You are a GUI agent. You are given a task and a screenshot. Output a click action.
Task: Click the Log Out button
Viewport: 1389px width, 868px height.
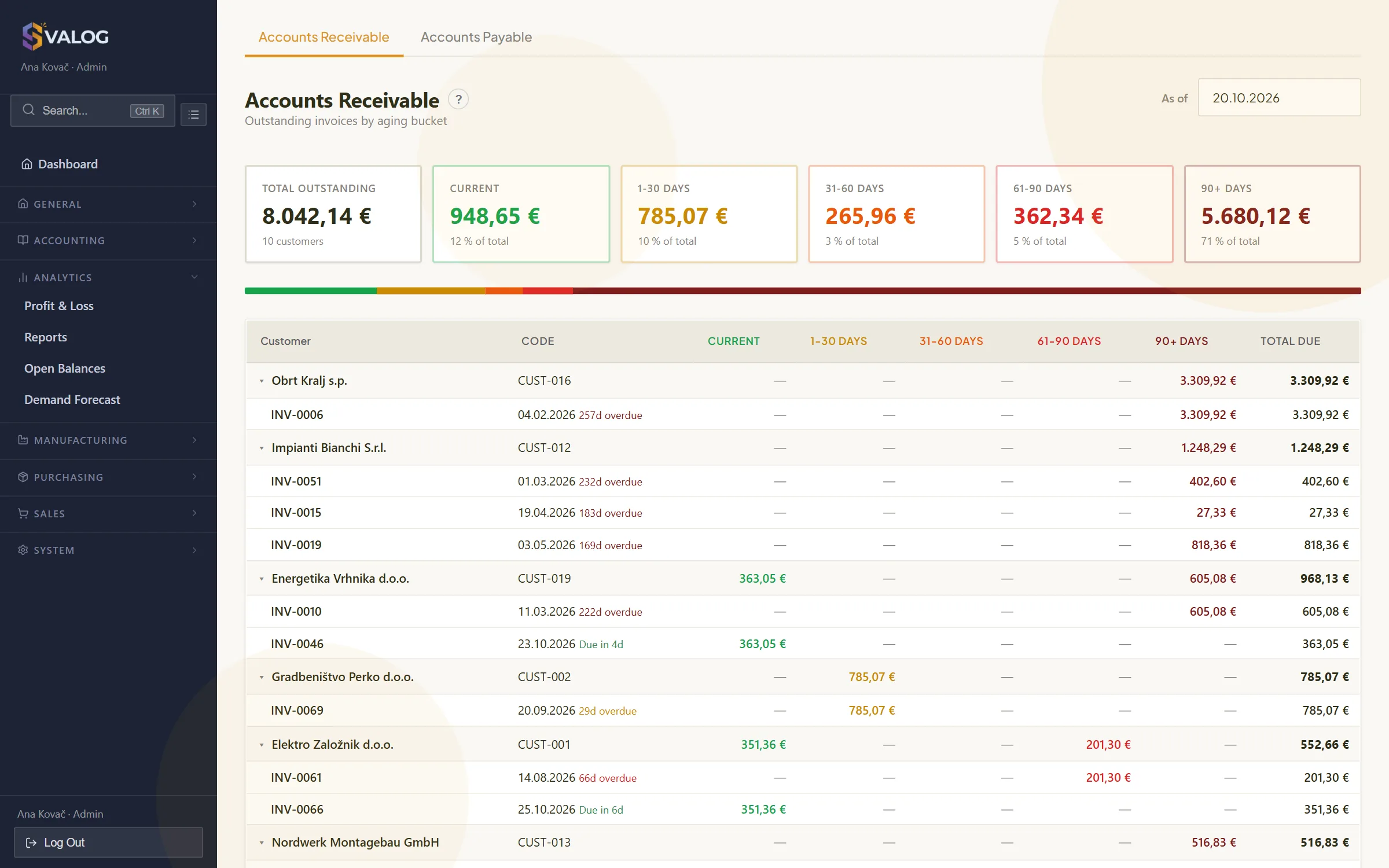108,843
